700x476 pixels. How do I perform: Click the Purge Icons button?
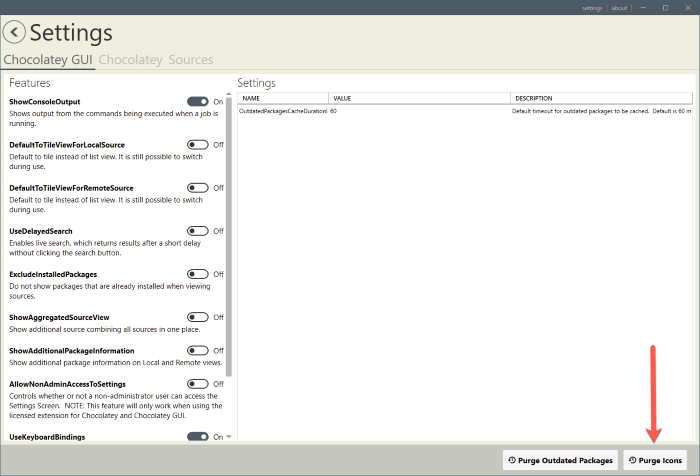pos(655,460)
